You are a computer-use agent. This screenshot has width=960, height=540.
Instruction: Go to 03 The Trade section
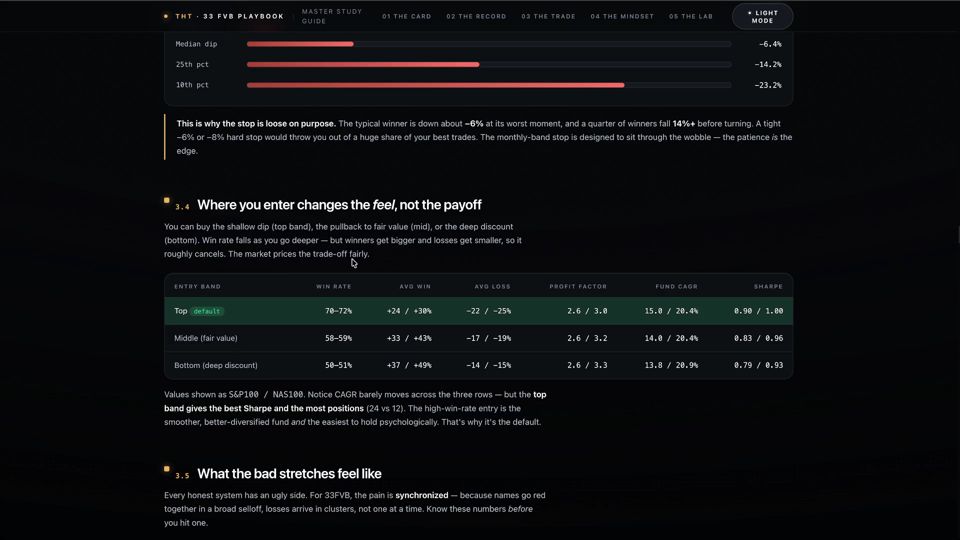click(549, 17)
